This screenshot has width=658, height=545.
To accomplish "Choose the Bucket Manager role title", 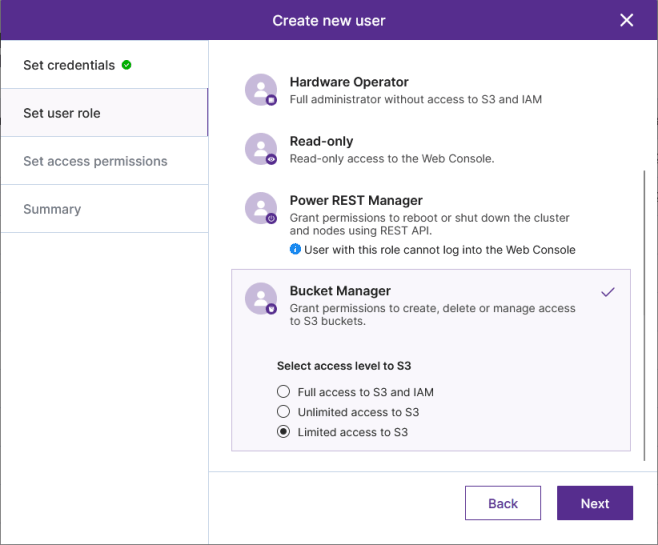I will pos(340,291).
